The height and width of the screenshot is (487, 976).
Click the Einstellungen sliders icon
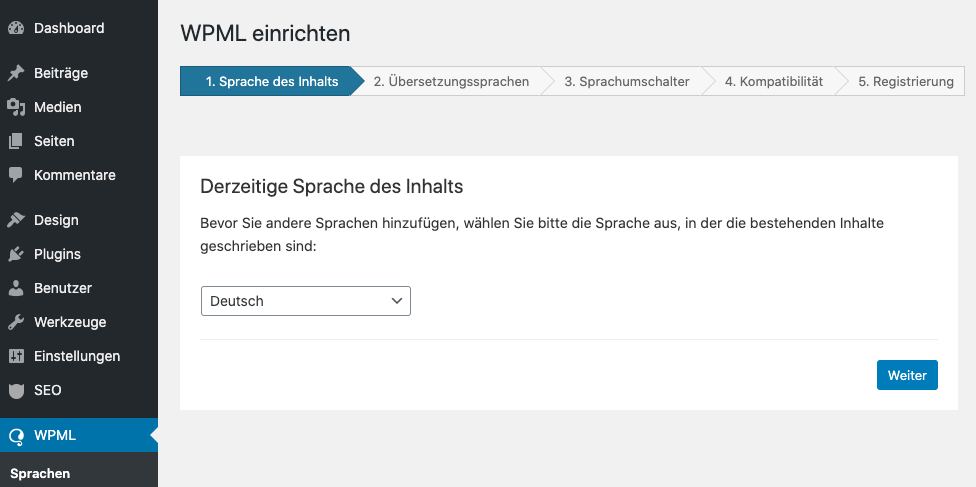pyautogui.click(x=16, y=356)
